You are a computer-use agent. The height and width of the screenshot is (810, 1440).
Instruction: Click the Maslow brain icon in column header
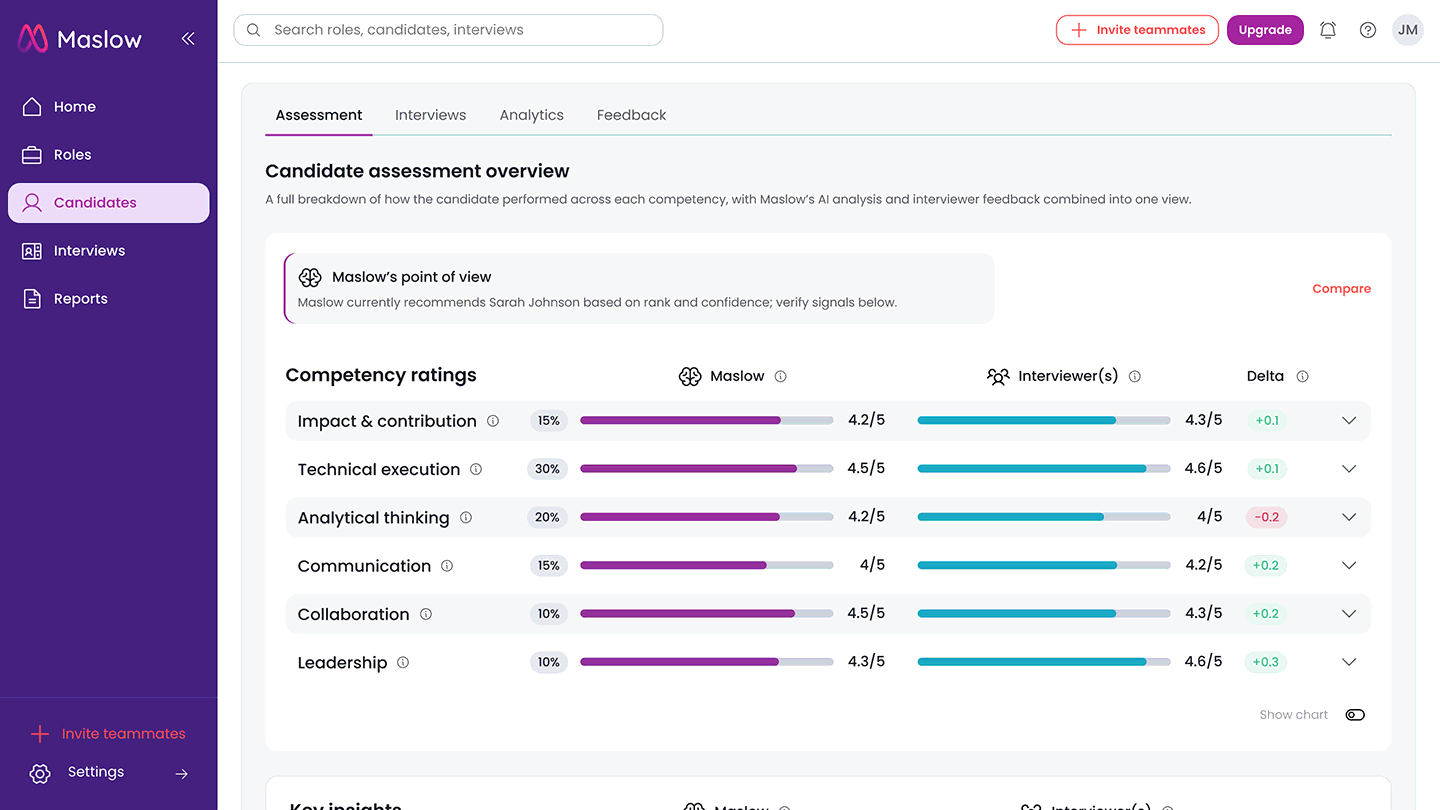pyautogui.click(x=690, y=377)
